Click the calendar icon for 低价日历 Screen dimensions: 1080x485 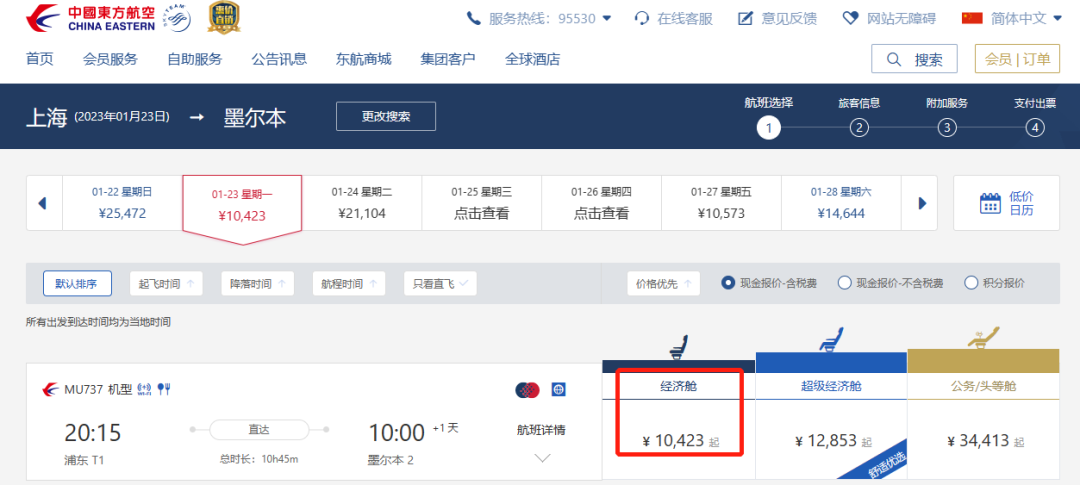click(x=990, y=203)
